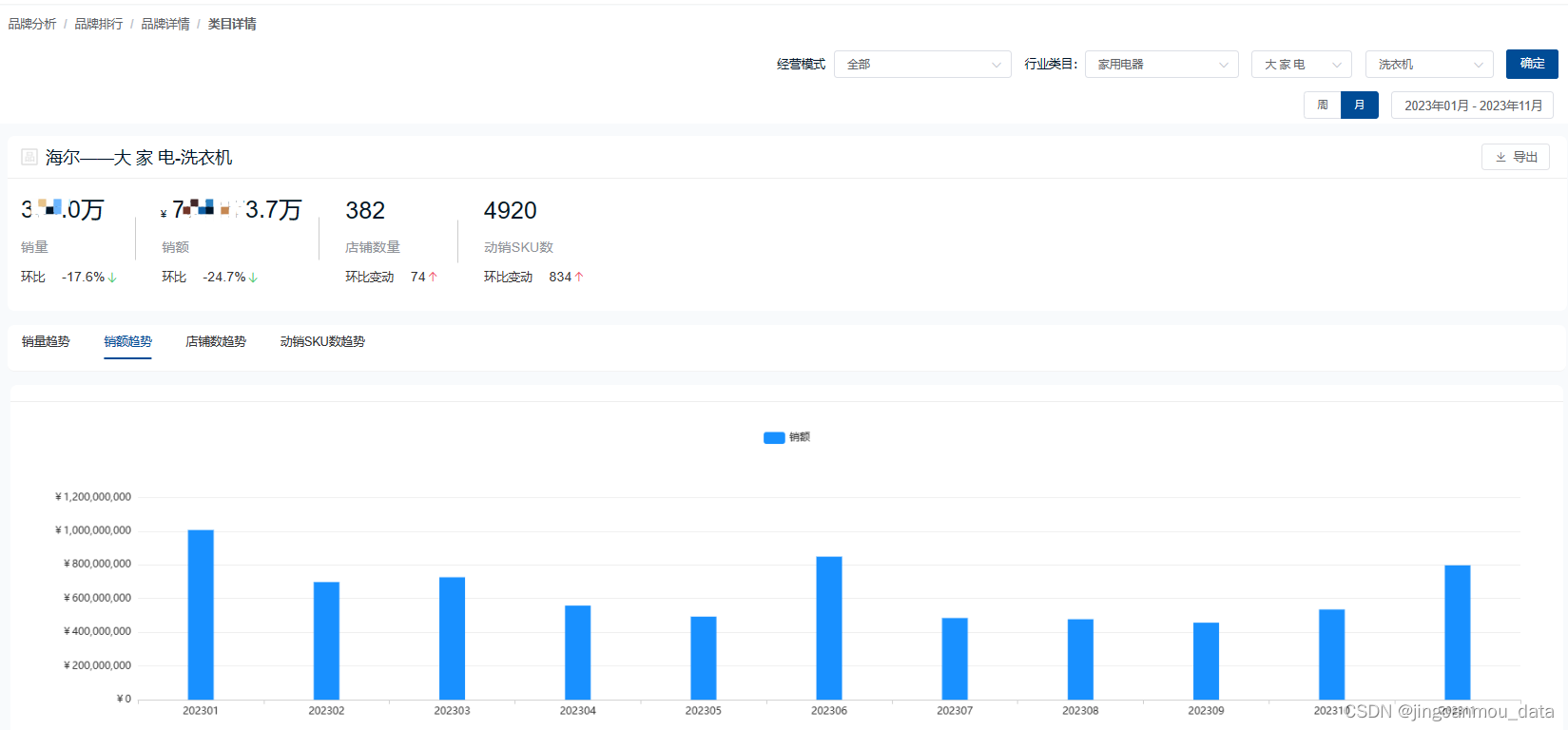Switch to monthly view 月
Viewport: 1568px width, 730px height.
tap(1360, 105)
